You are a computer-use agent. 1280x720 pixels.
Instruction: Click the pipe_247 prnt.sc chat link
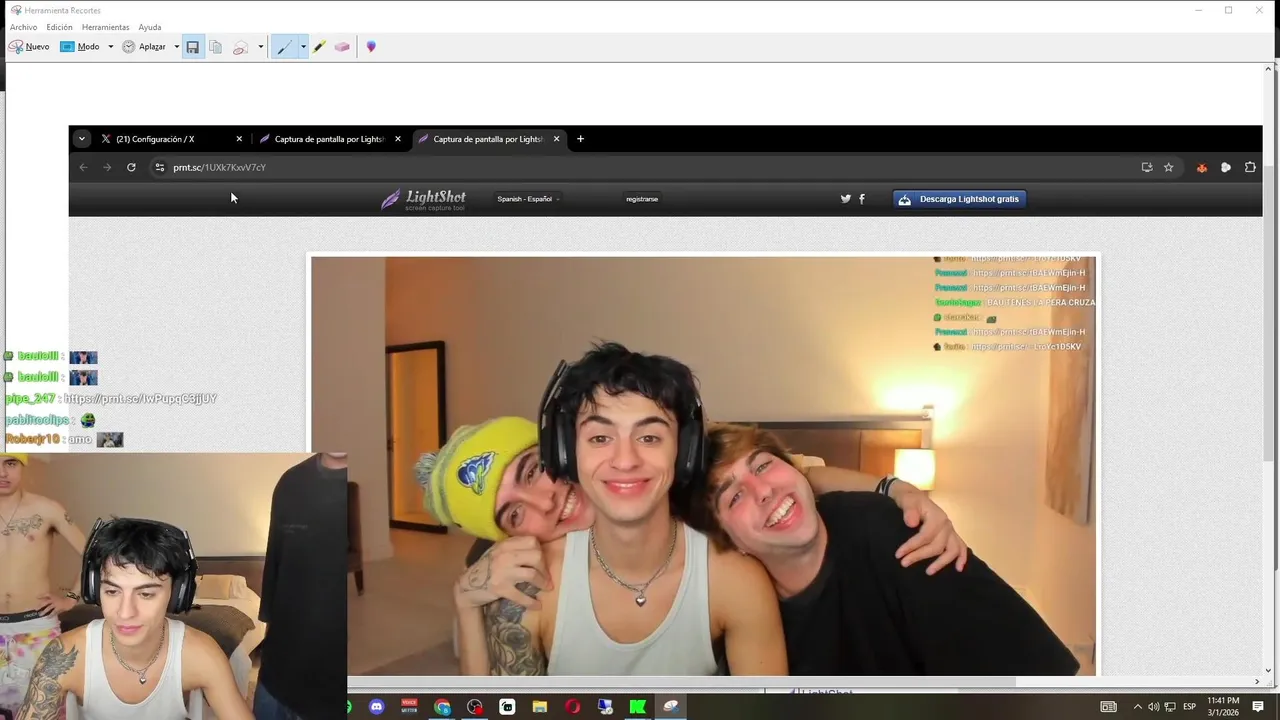pyautogui.click(x=140, y=399)
